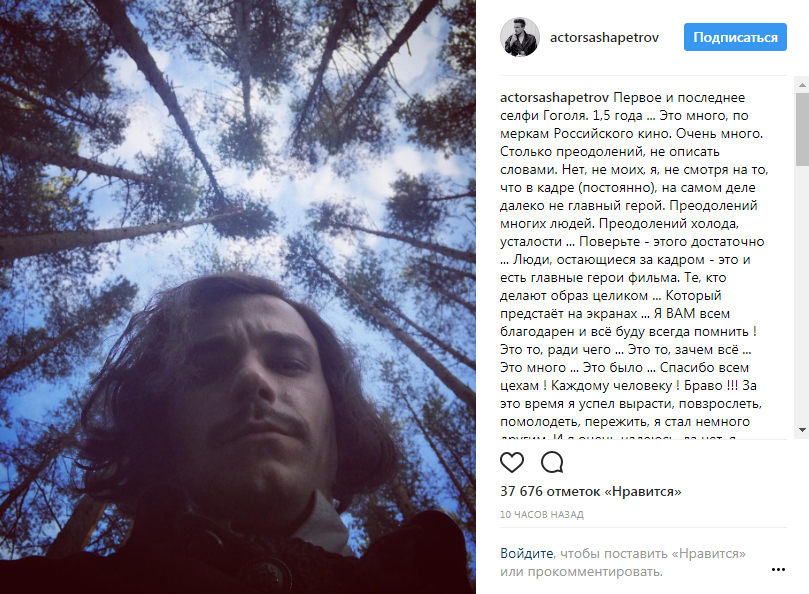This screenshot has height=594, width=809.
Task: Like the post with the heart icon
Action: (x=512, y=462)
